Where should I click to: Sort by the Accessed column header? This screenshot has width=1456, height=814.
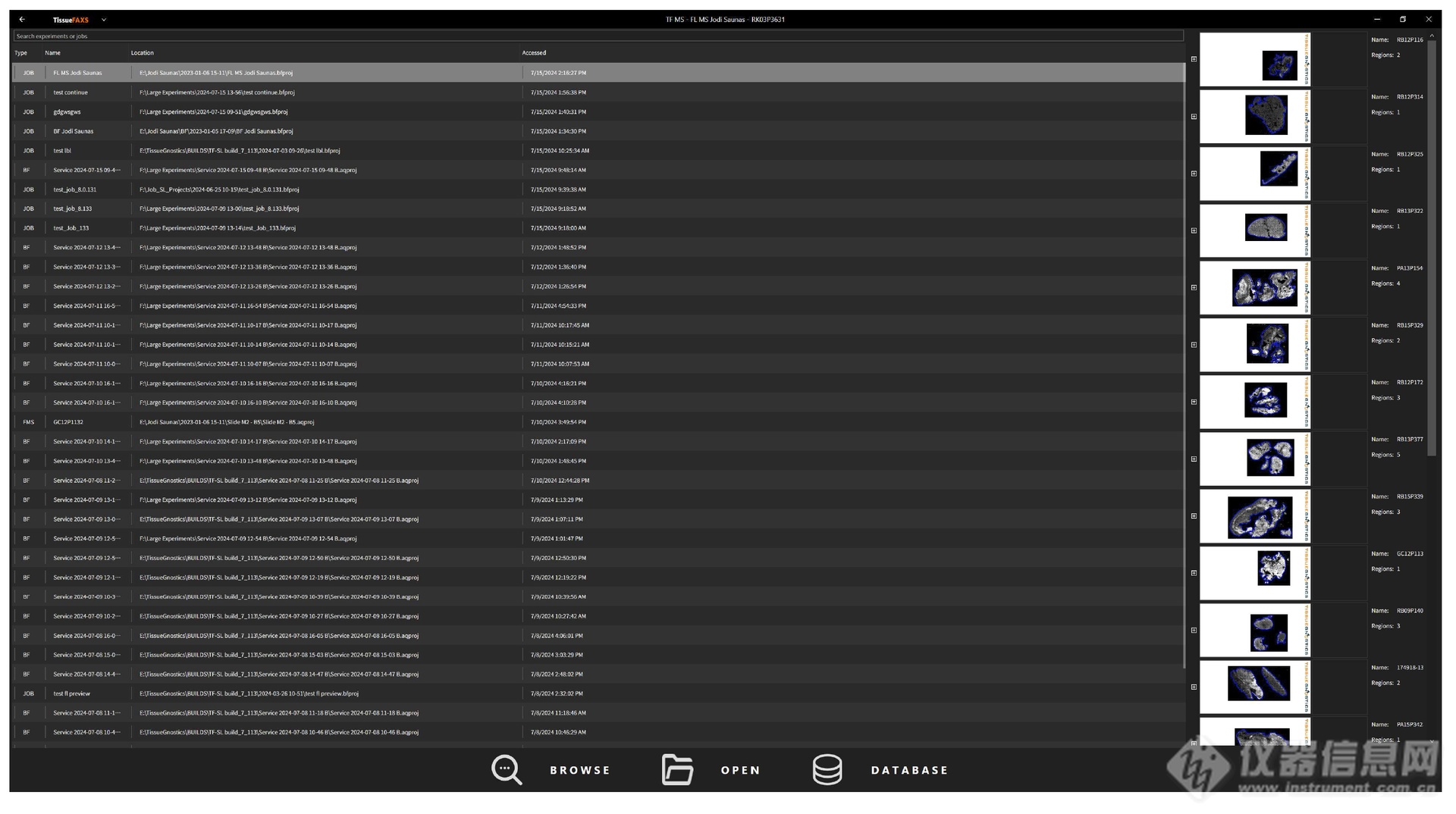pos(534,53)
